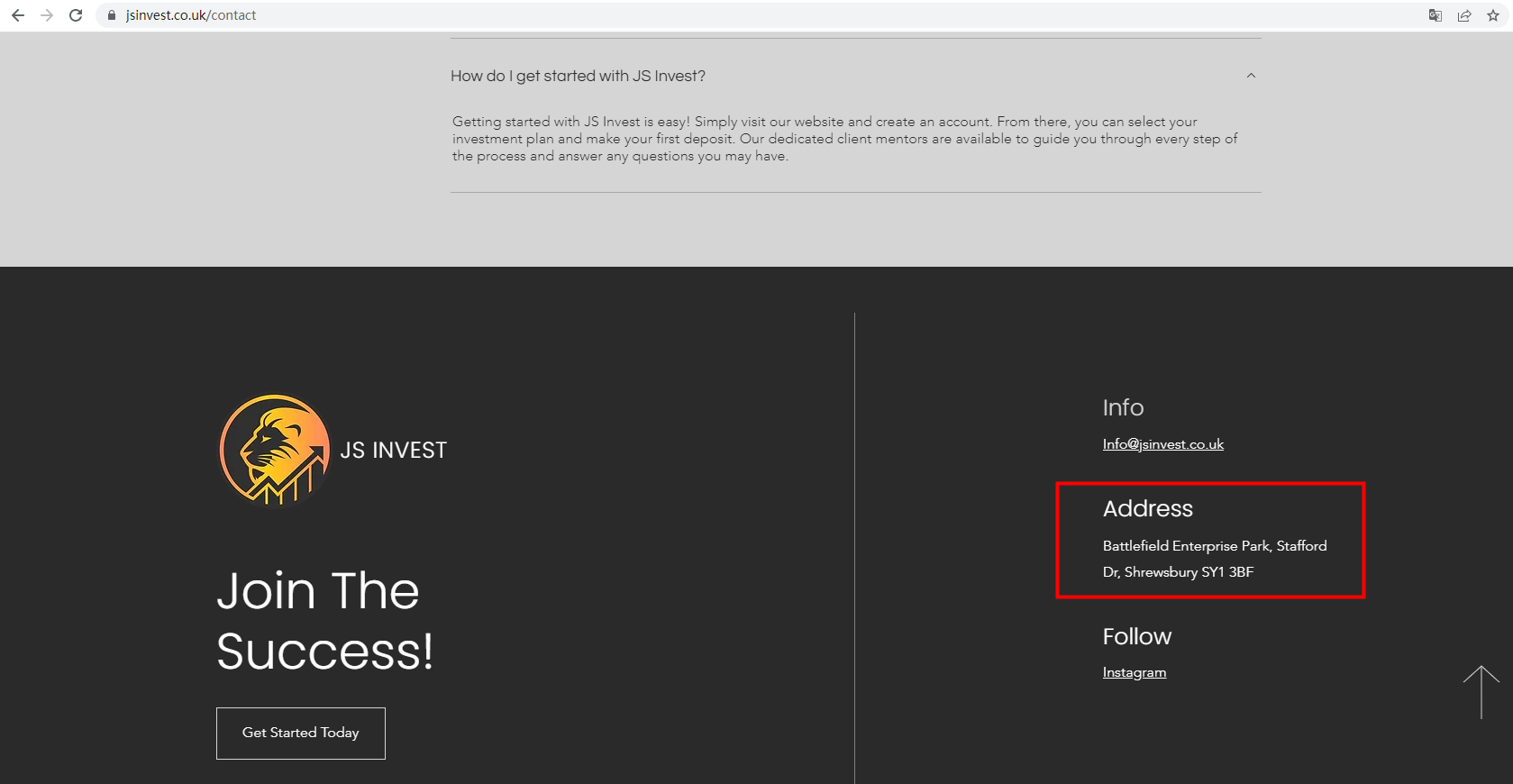Click the share page icon

point(1464,15)
